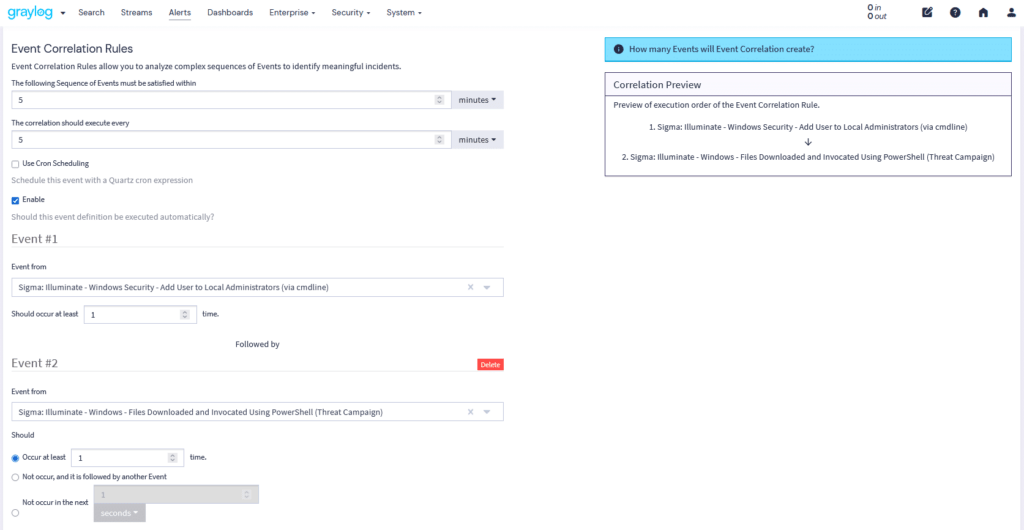The width and height of the screenshot is (1024, 530).
Task: Select 'Not occur, and it is followed' option
Action: coord(15,477)
